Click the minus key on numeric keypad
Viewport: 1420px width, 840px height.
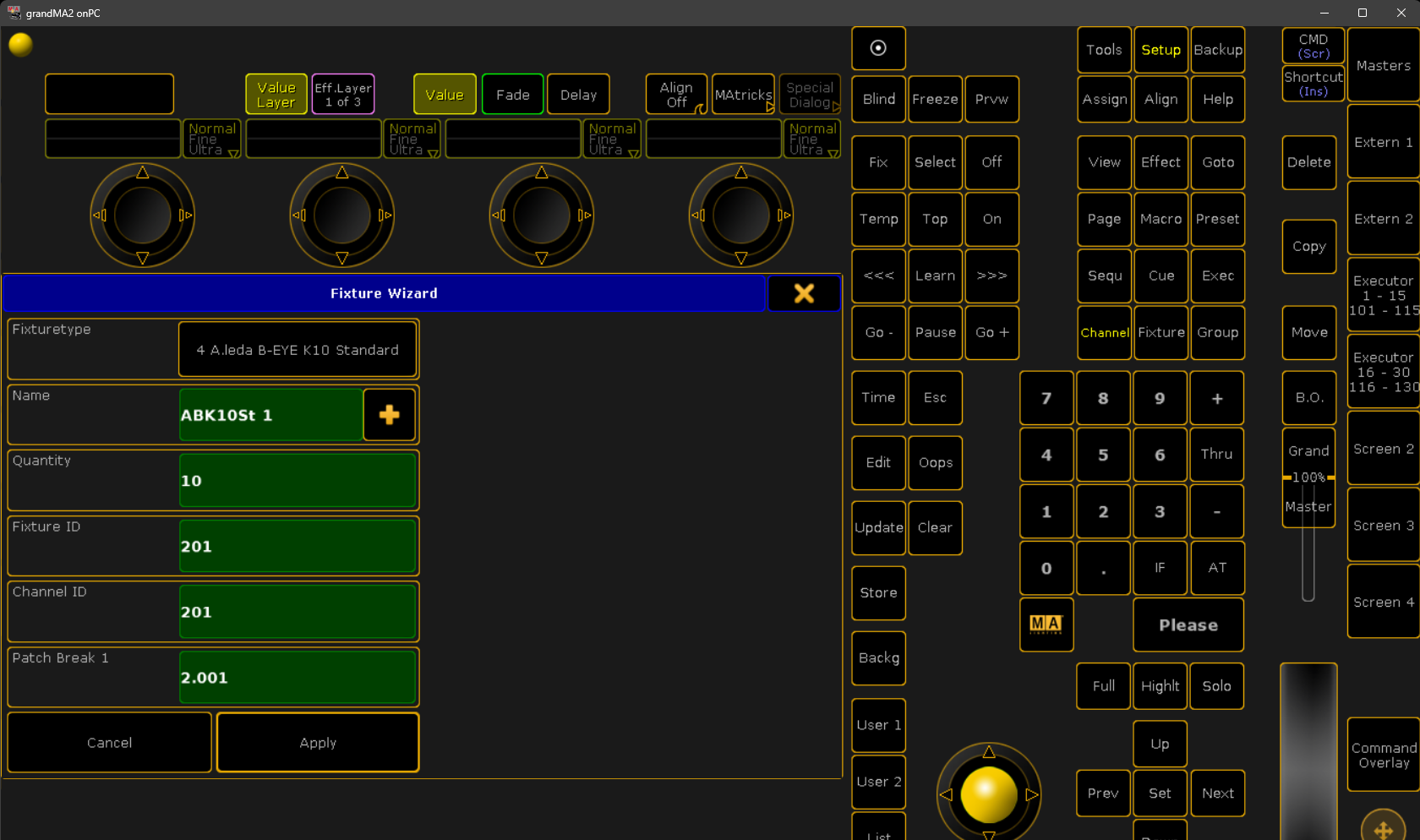(x=1217, y=511)
